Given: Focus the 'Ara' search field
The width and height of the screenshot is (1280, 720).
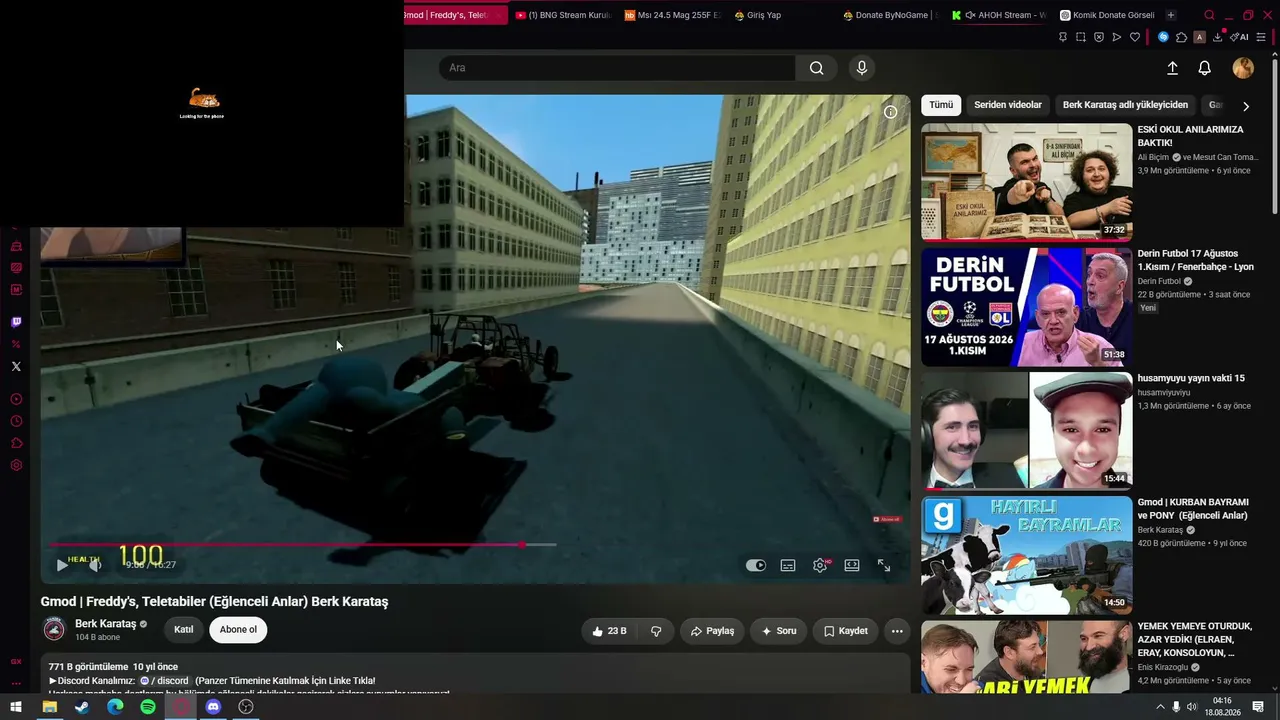Looking at the screenshot, I should pos(617,68).
